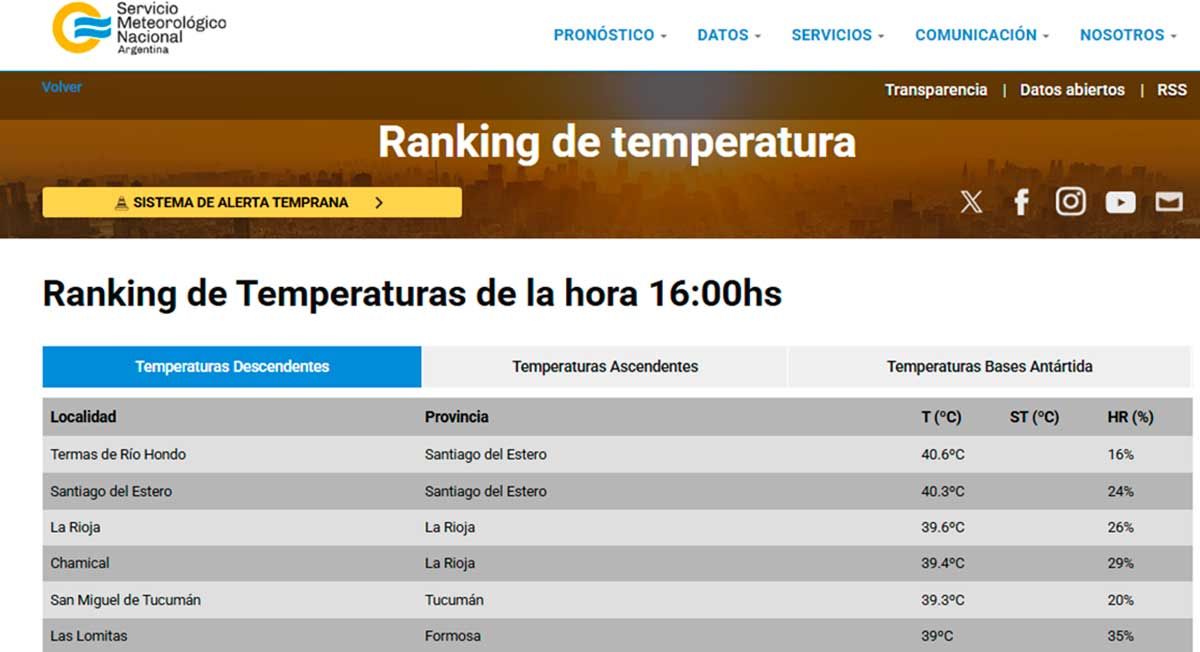This screenshot has height=652, width=1200.
Task: Select the Temperaturas Descendentes tab
Action: [x=232, y=367]
